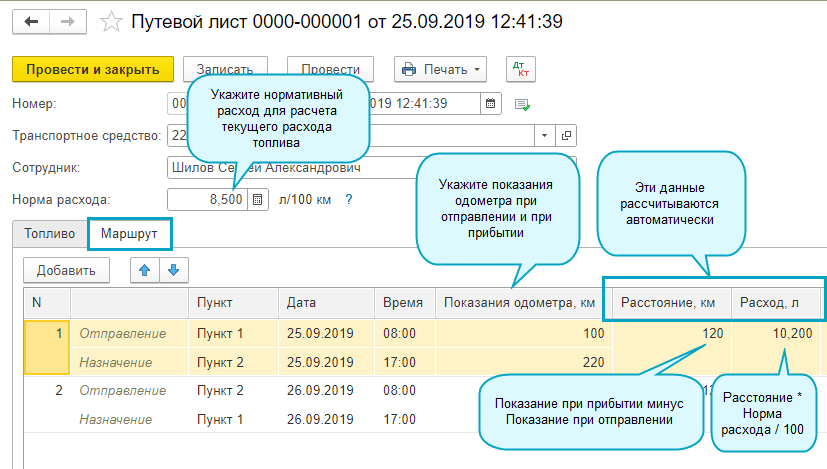Click Провести button
827x469 pixels.
pyautogui.click(x=330, y=69)
